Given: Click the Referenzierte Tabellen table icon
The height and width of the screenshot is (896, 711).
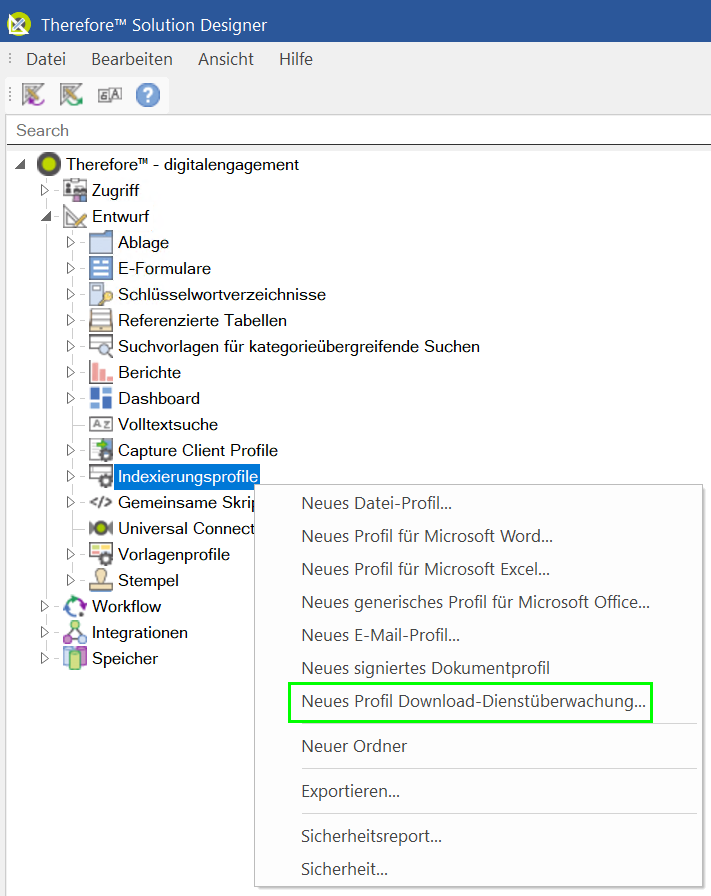Looking at the screenshot, I should [101, 320].
